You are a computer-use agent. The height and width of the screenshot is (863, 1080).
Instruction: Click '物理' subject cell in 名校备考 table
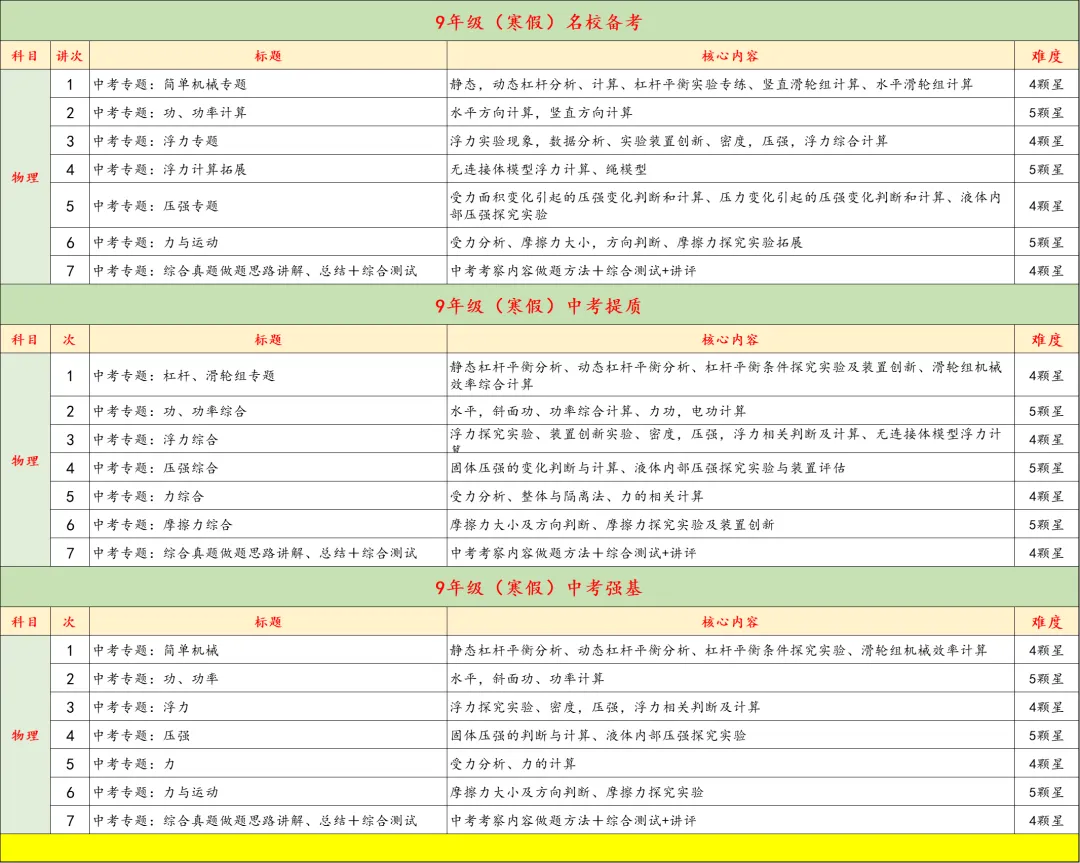point(25,178)
